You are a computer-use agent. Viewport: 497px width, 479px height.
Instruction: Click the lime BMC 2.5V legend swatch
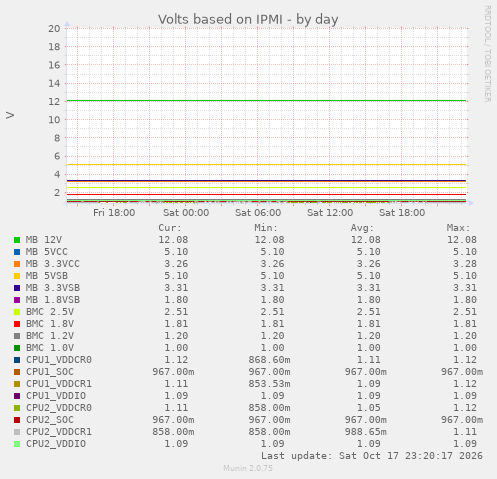pos(17,312)
